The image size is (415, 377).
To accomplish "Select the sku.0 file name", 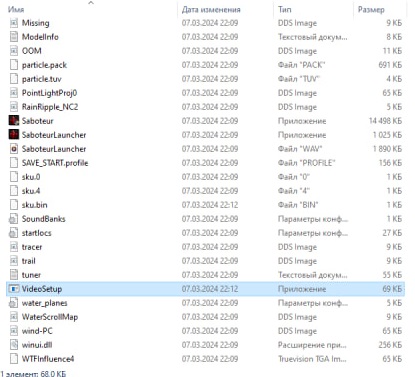I will pos(31,177).
